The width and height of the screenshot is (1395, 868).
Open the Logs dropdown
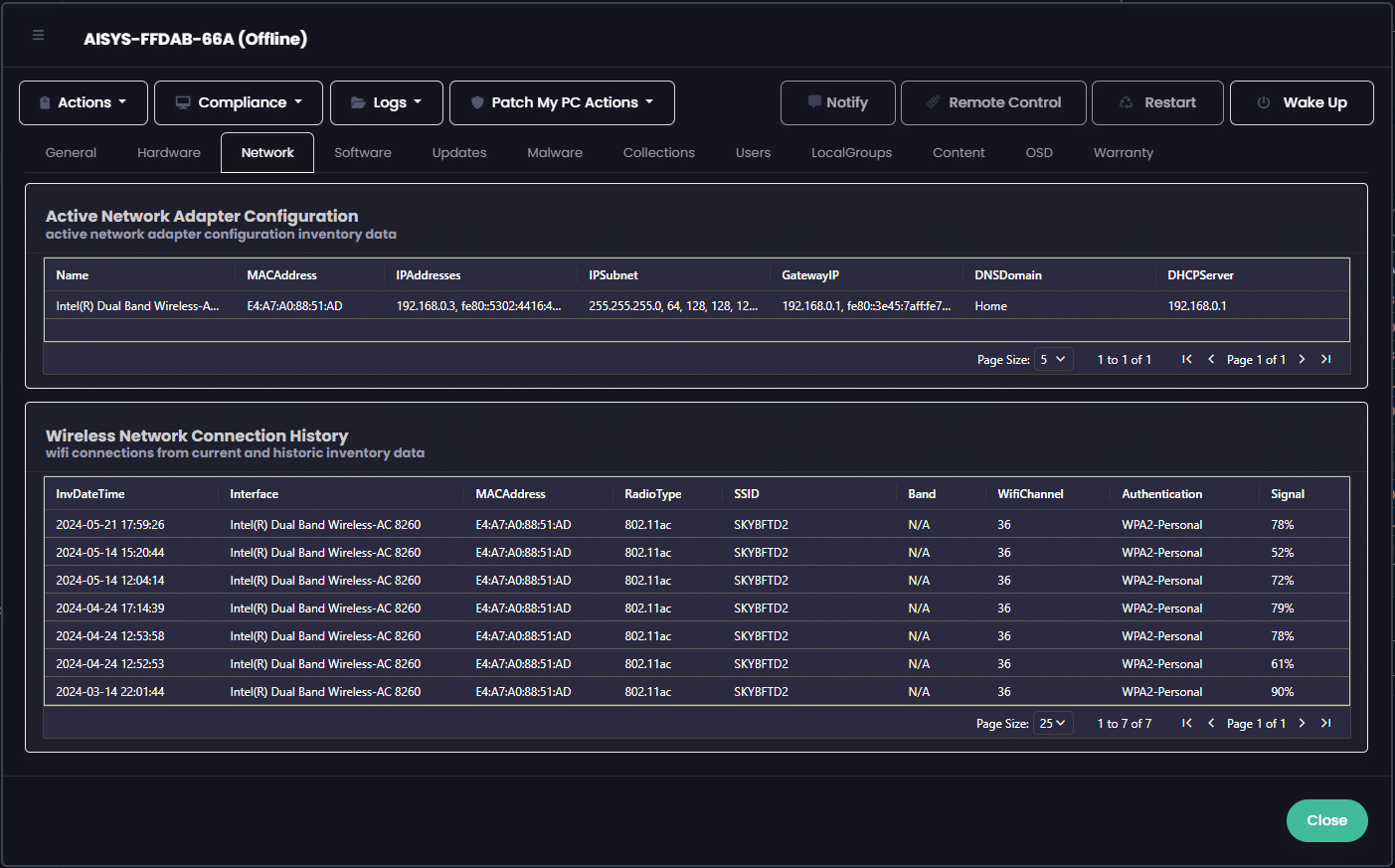[x=387, y=102]
